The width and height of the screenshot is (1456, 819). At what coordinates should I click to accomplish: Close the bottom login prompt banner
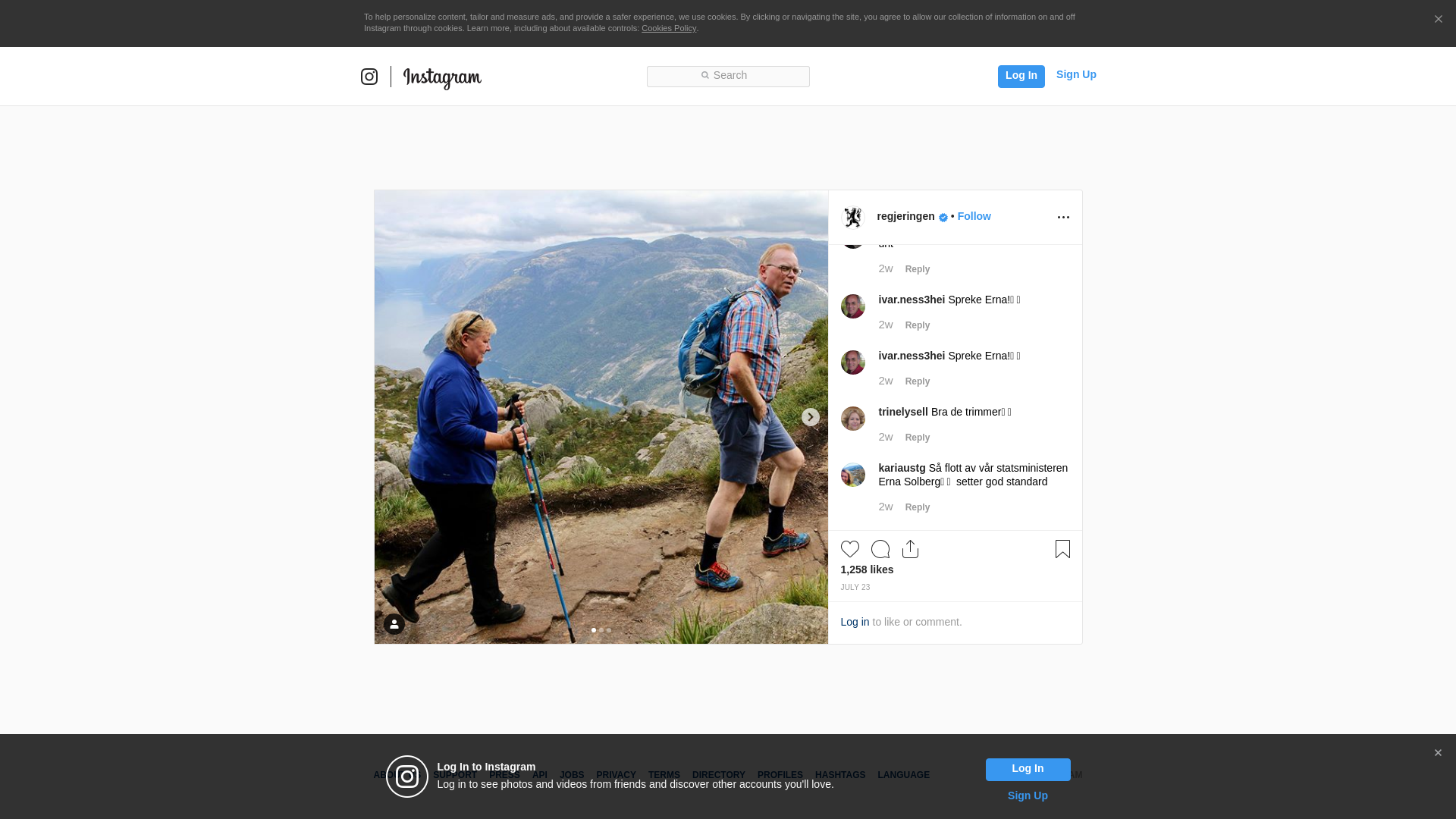[x=1437, y=753]
